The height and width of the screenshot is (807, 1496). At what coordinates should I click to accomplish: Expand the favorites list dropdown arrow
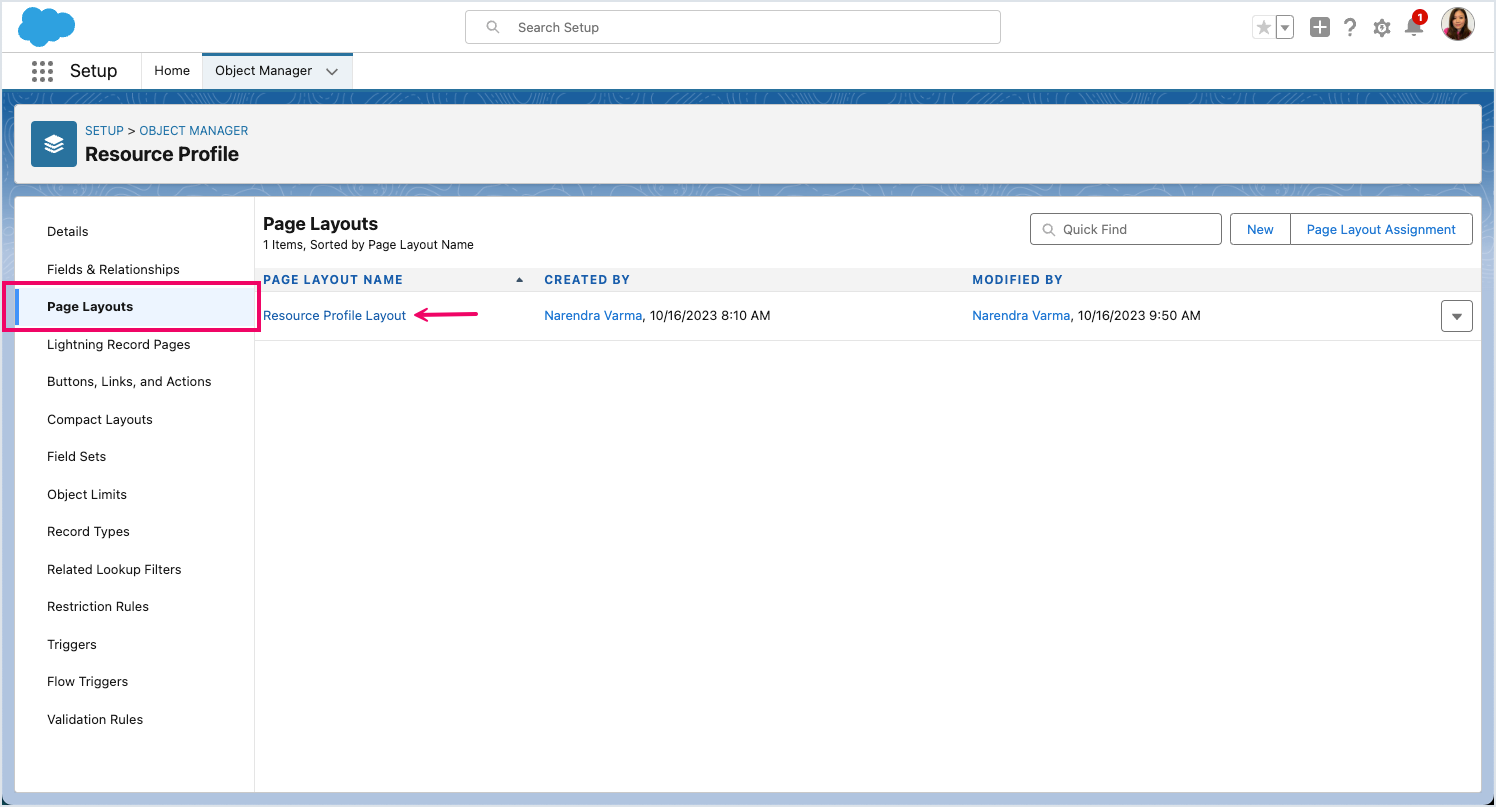tap(1285, 28)
